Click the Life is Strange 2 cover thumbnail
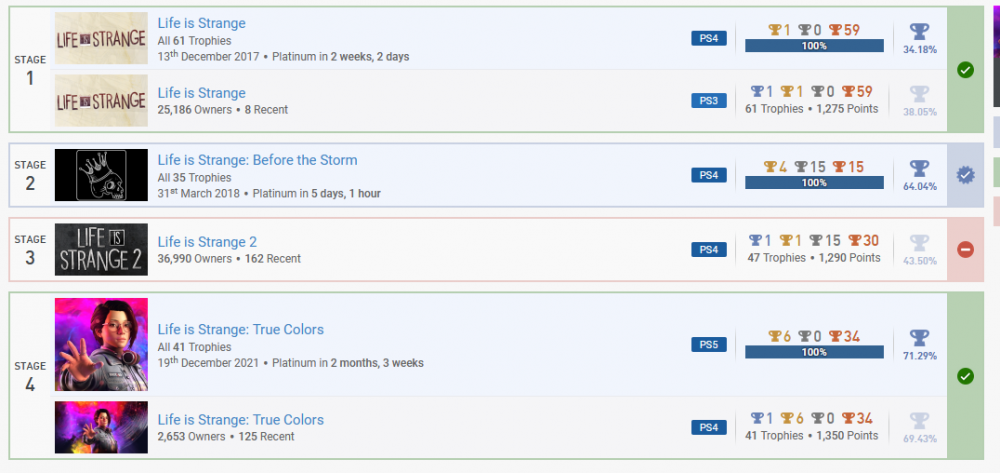The height and width of the screenshot is (473, 1000). click(101, 249)
